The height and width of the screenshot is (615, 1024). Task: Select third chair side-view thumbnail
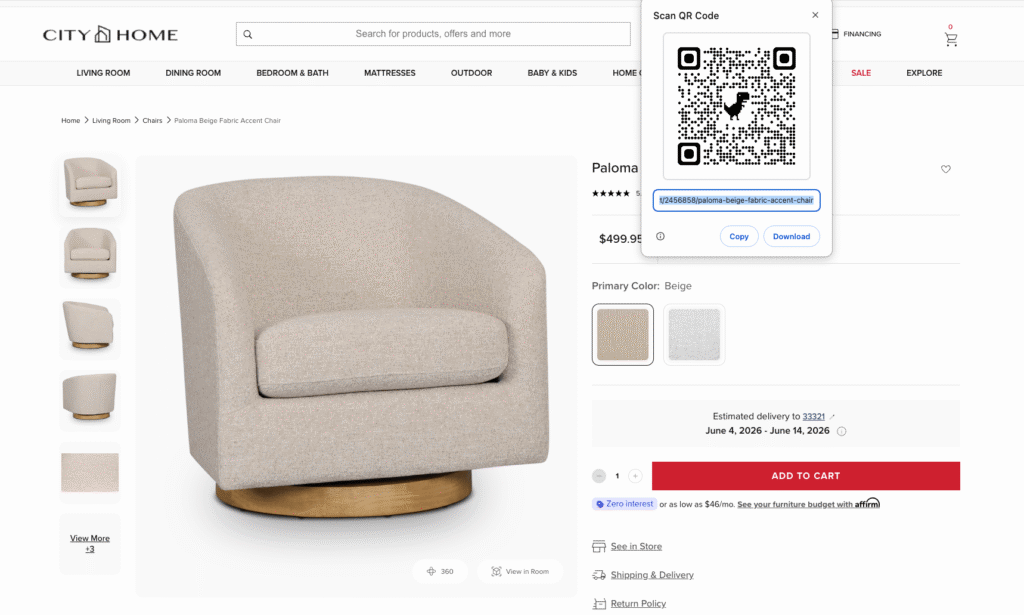(90, 328)
